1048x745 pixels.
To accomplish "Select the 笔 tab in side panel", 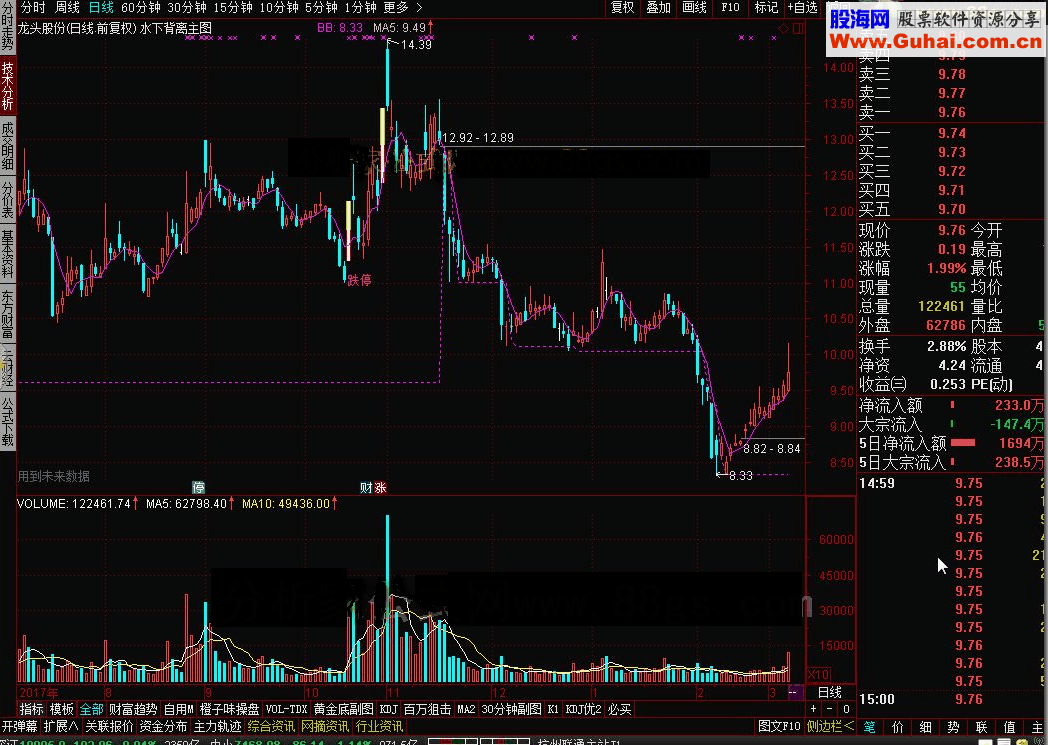I will pyautogui.click(x=870, y=726).
